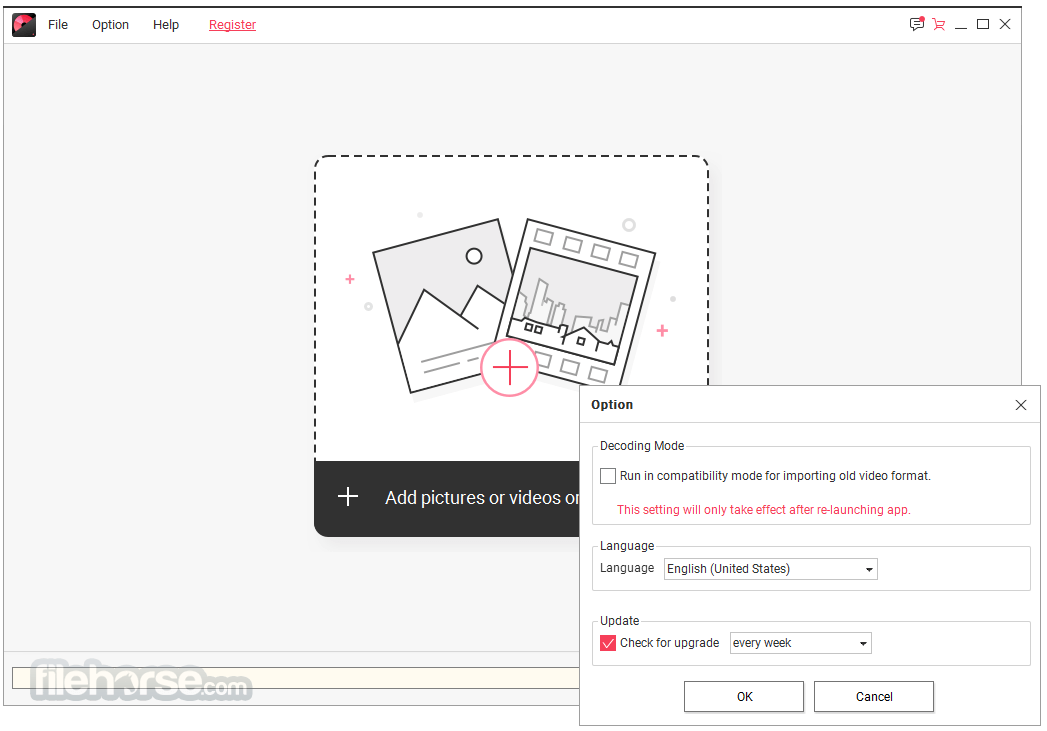Confirm settings with OK button
Viewport: 1047px width, 731px height.
click(744, 696)
